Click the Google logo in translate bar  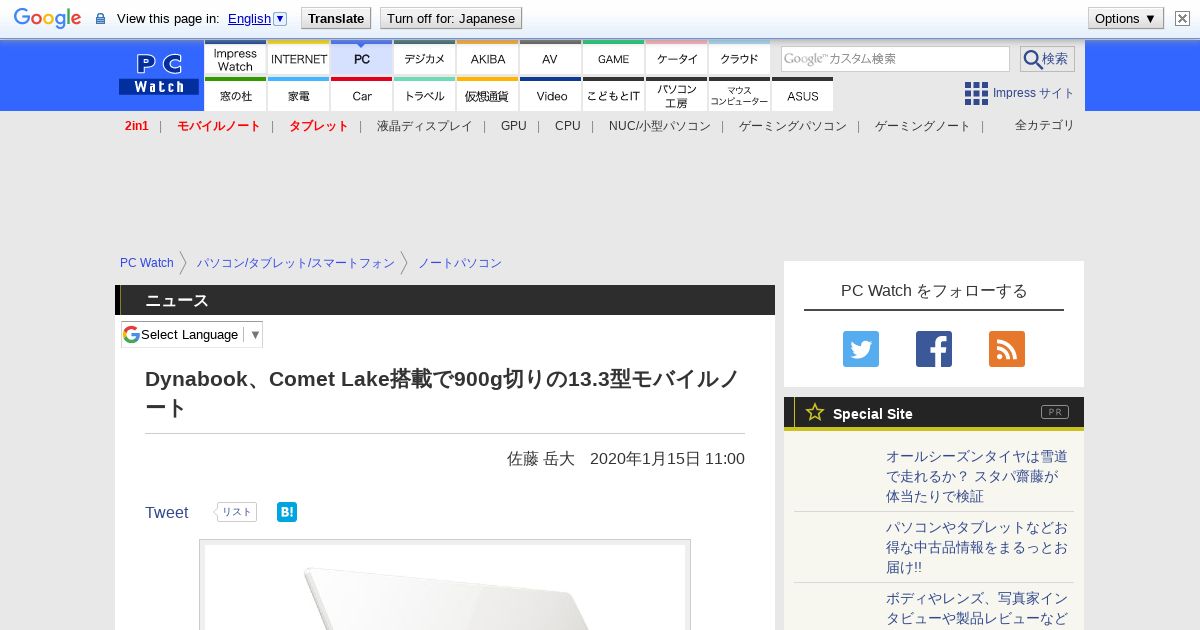47,18
